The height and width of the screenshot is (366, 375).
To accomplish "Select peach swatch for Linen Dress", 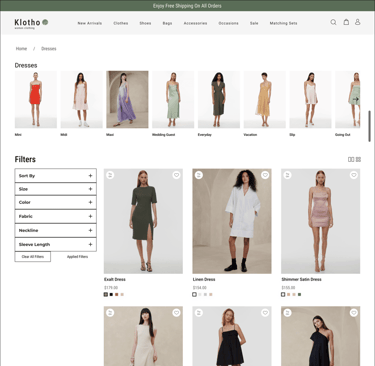I will (211, 294).
